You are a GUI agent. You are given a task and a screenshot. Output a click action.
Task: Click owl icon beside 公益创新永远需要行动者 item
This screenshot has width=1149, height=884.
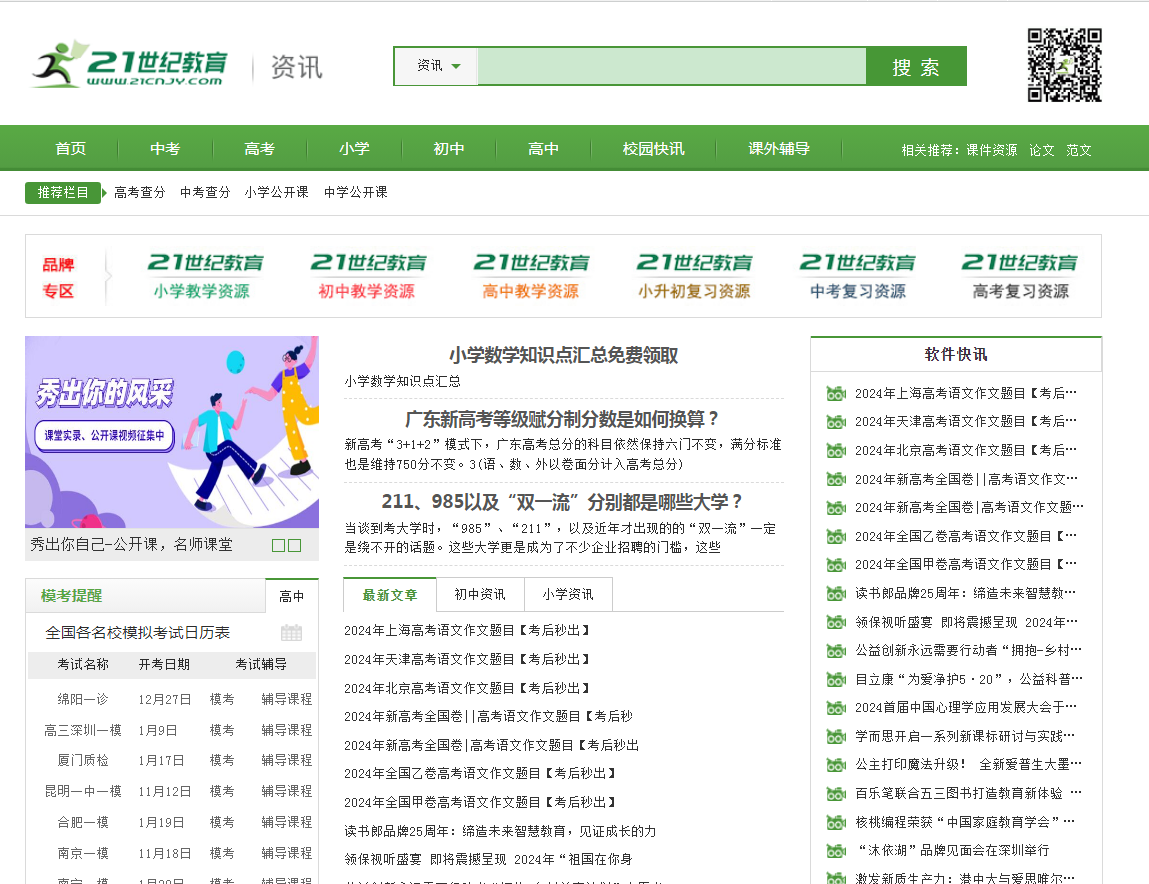836,650
